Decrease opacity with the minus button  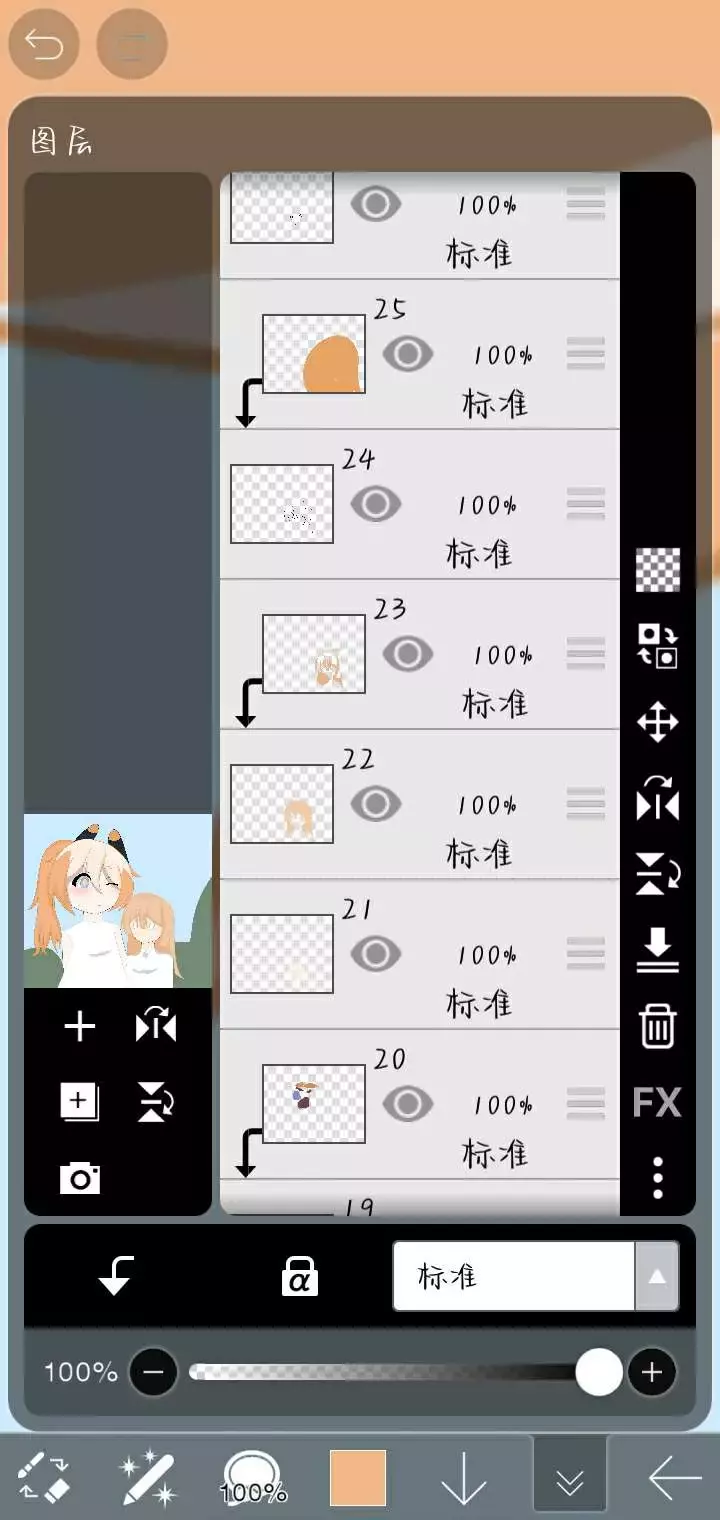coord(153,1372)
